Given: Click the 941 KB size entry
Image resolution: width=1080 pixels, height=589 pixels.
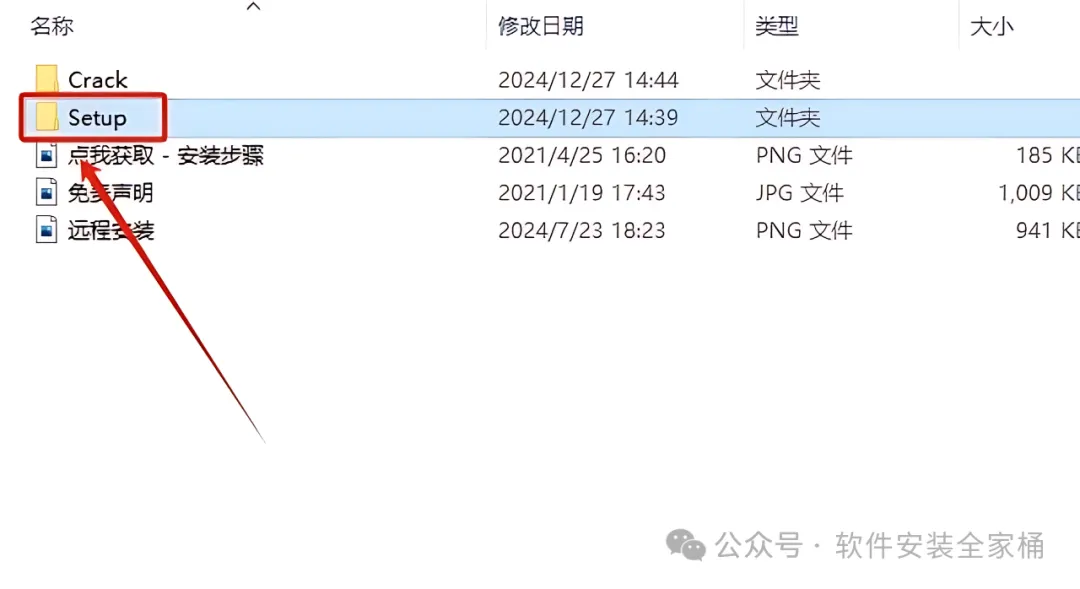Looking at the screenshot, I should coord(1048,229).
